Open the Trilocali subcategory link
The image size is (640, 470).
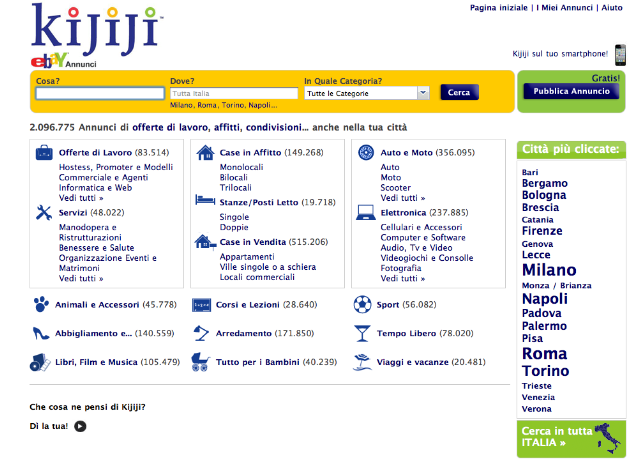(236, 188)
